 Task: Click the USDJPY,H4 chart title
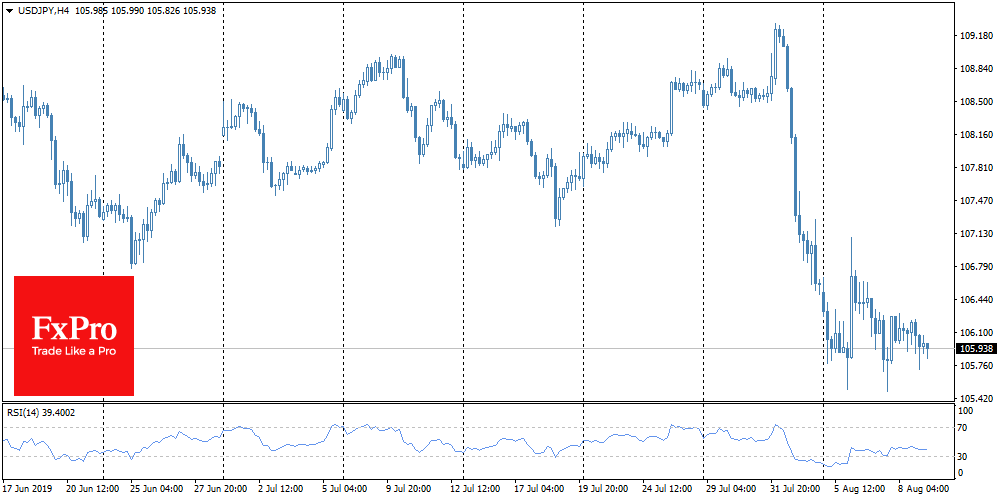(x=42, y=10)
